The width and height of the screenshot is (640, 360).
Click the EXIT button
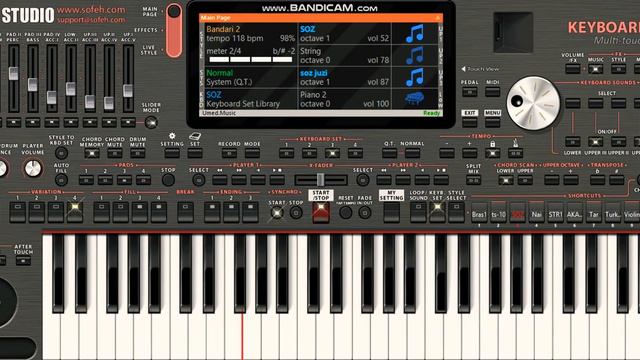tap(470, 123)
